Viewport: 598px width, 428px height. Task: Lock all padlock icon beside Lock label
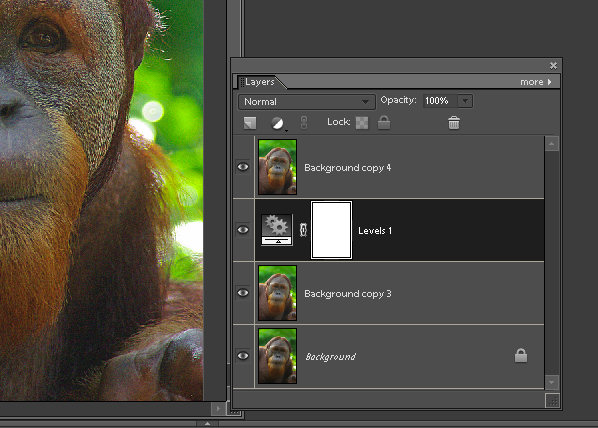[x=384, y=122]
